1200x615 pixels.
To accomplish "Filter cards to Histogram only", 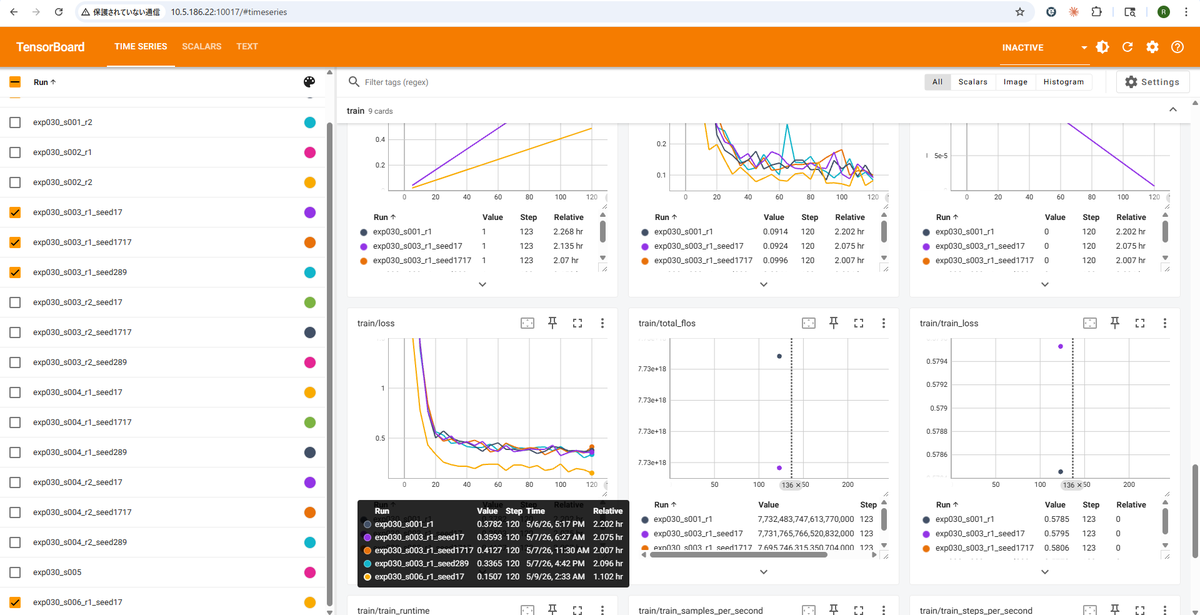I will tap(1063, 82).
